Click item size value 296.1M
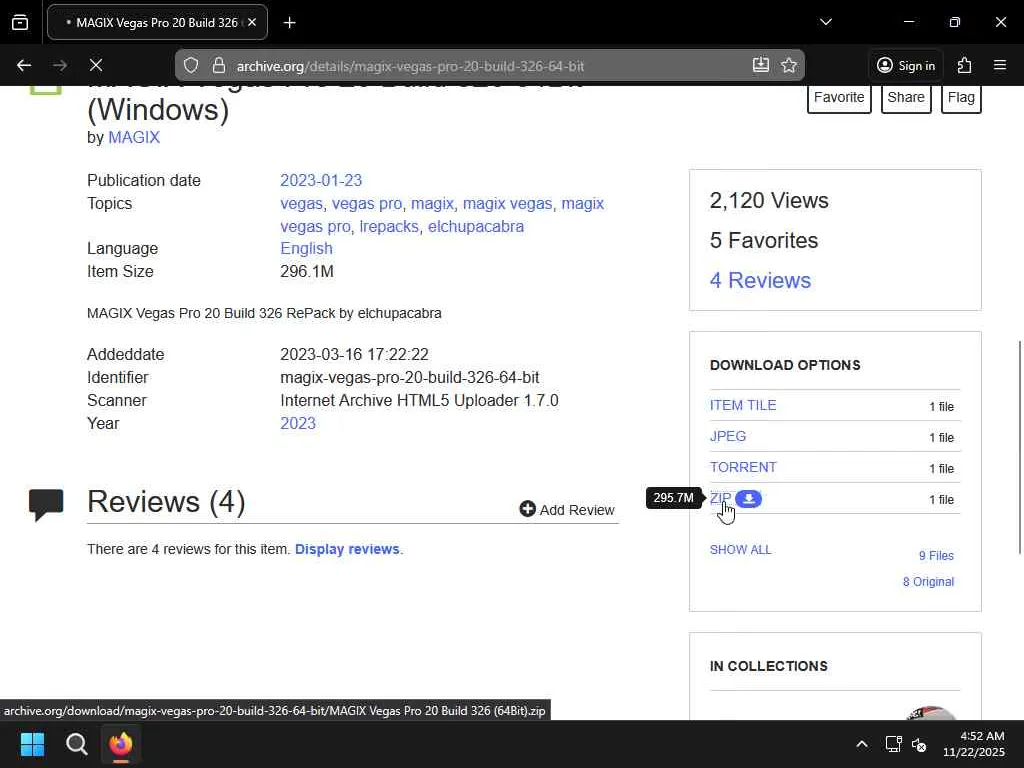1024x768 pixels. coord(307,272)
